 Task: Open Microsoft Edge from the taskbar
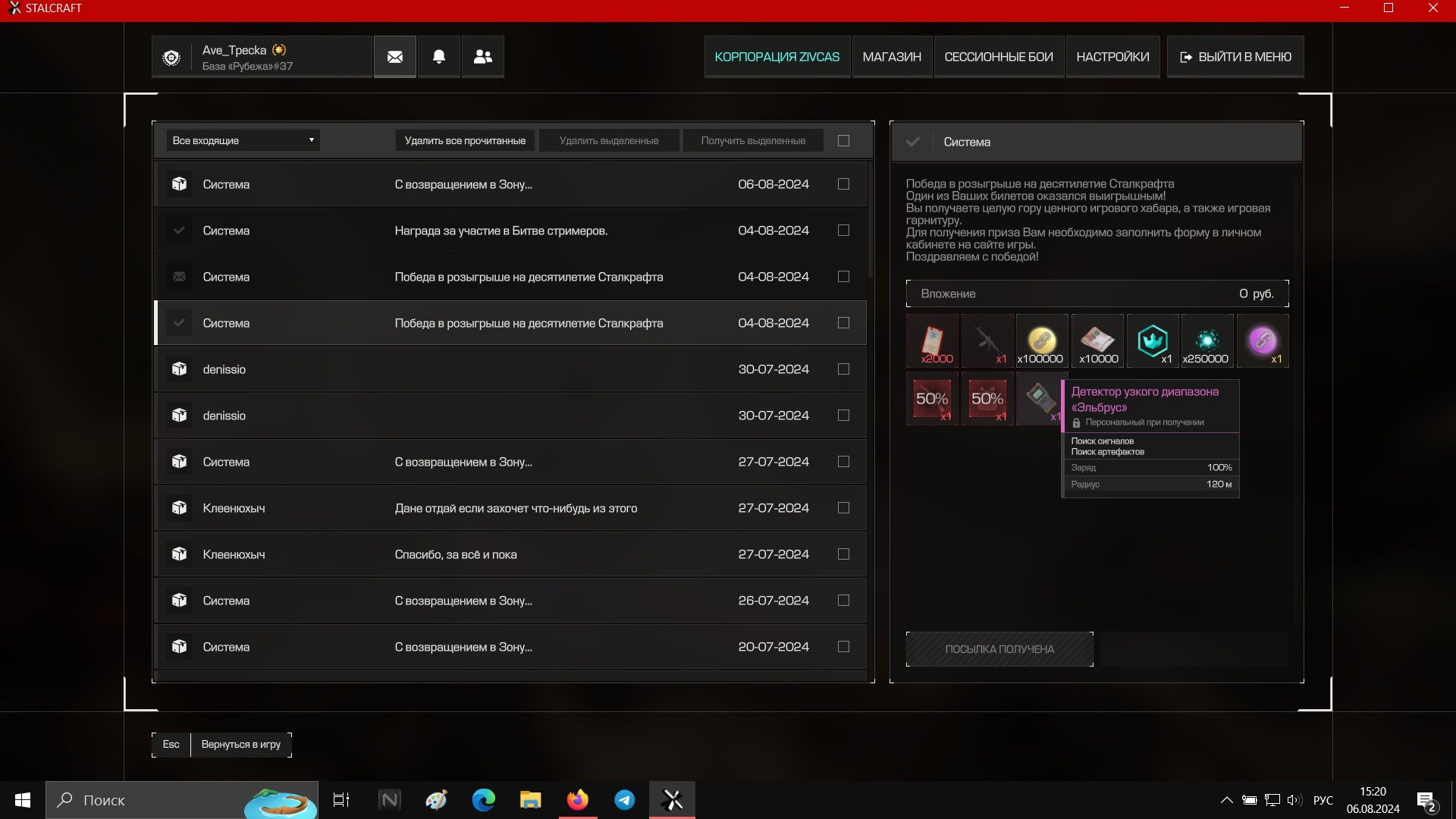coord(483,800)
